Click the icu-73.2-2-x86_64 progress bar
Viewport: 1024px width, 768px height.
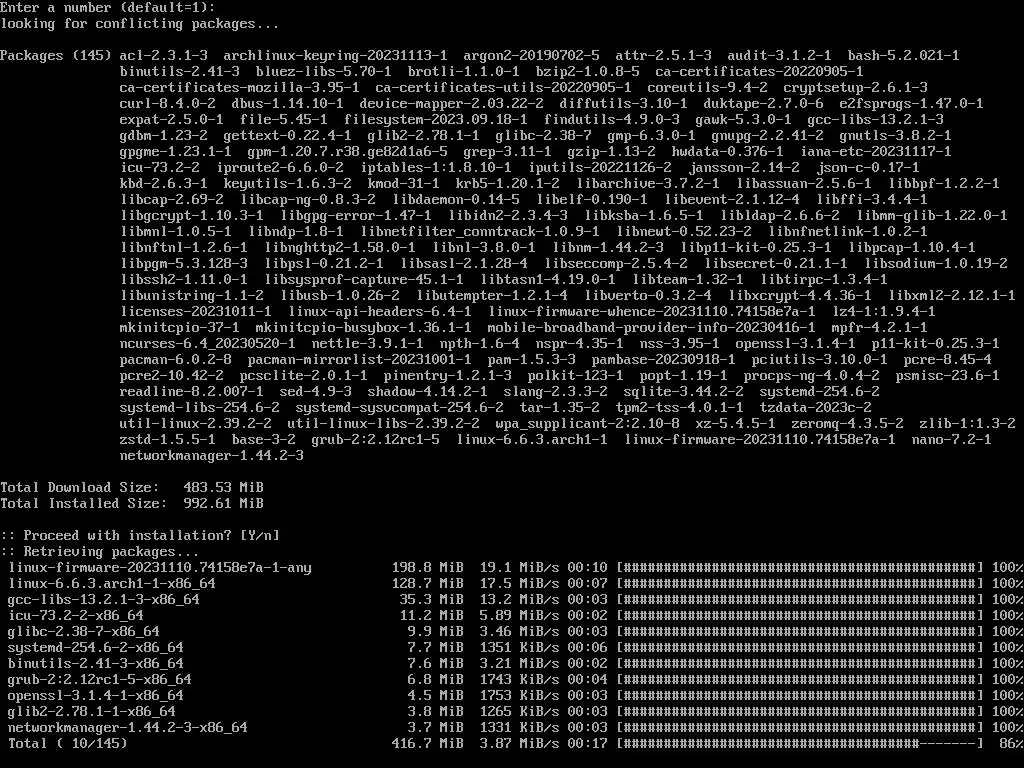click(x=800, y=615)
